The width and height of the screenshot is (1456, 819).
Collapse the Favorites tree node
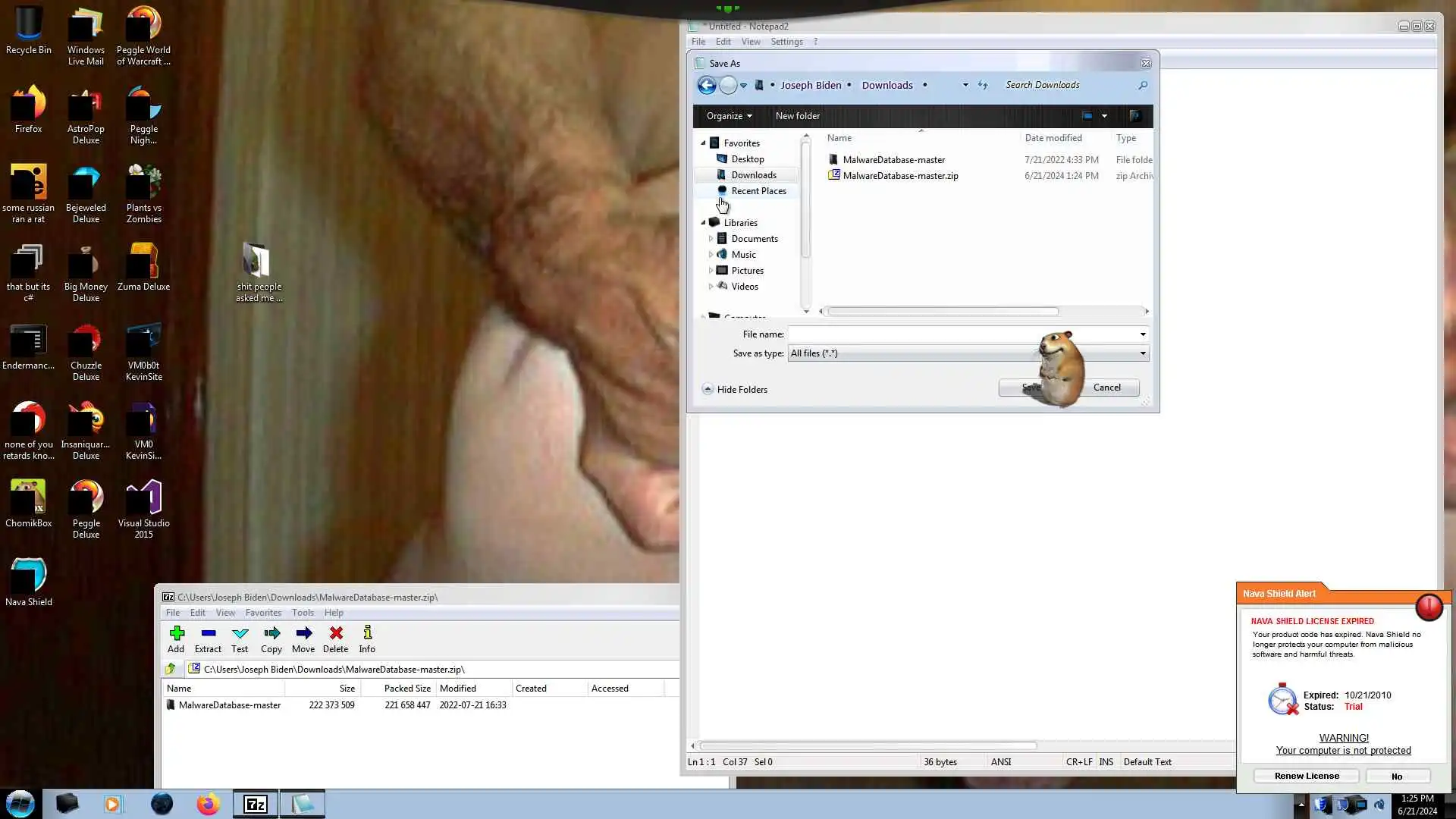coord(703,143)
